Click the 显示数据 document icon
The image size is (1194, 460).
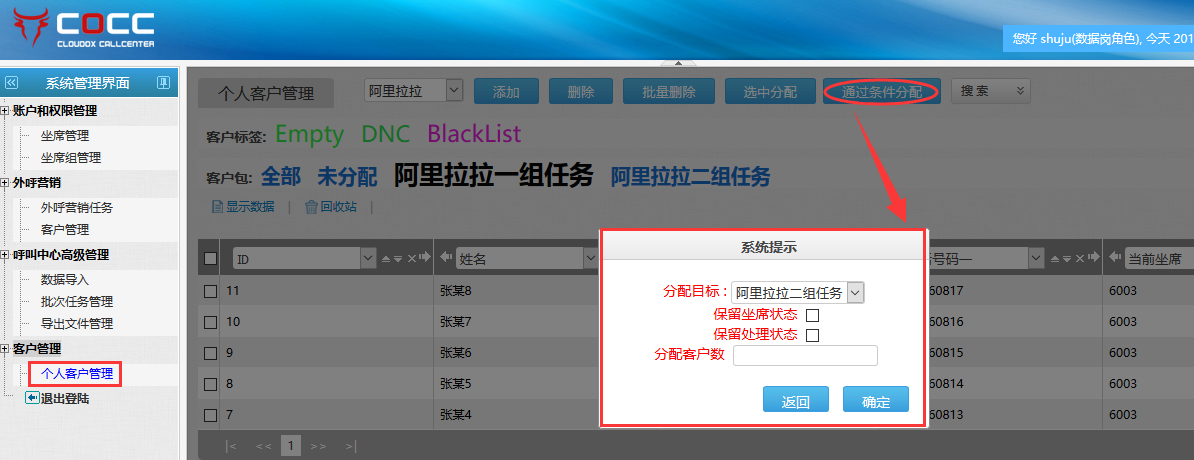(x=216, y=207)
